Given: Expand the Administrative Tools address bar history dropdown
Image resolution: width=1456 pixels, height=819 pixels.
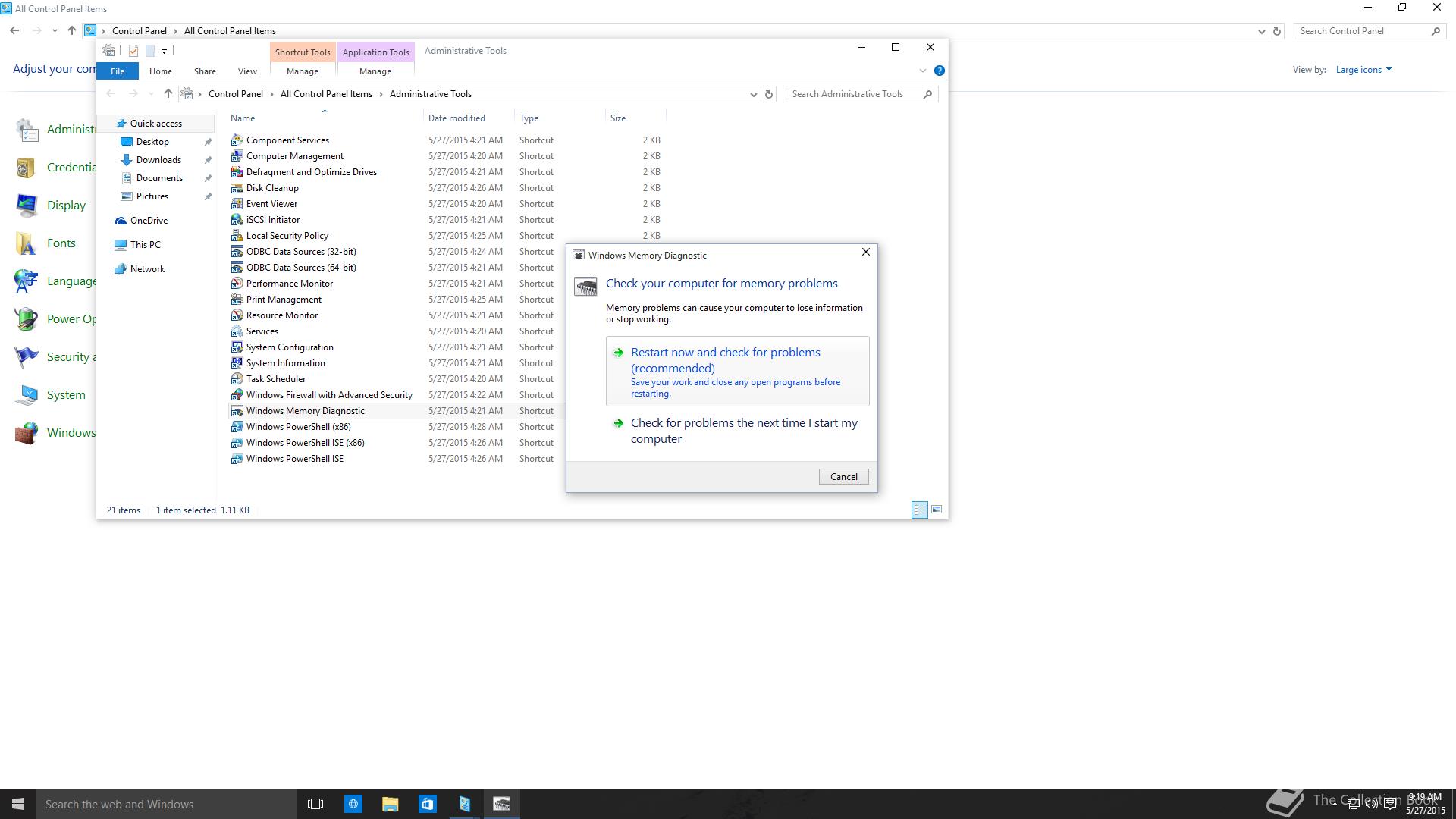Looking at the screenshot, I should tap(753, 94).
